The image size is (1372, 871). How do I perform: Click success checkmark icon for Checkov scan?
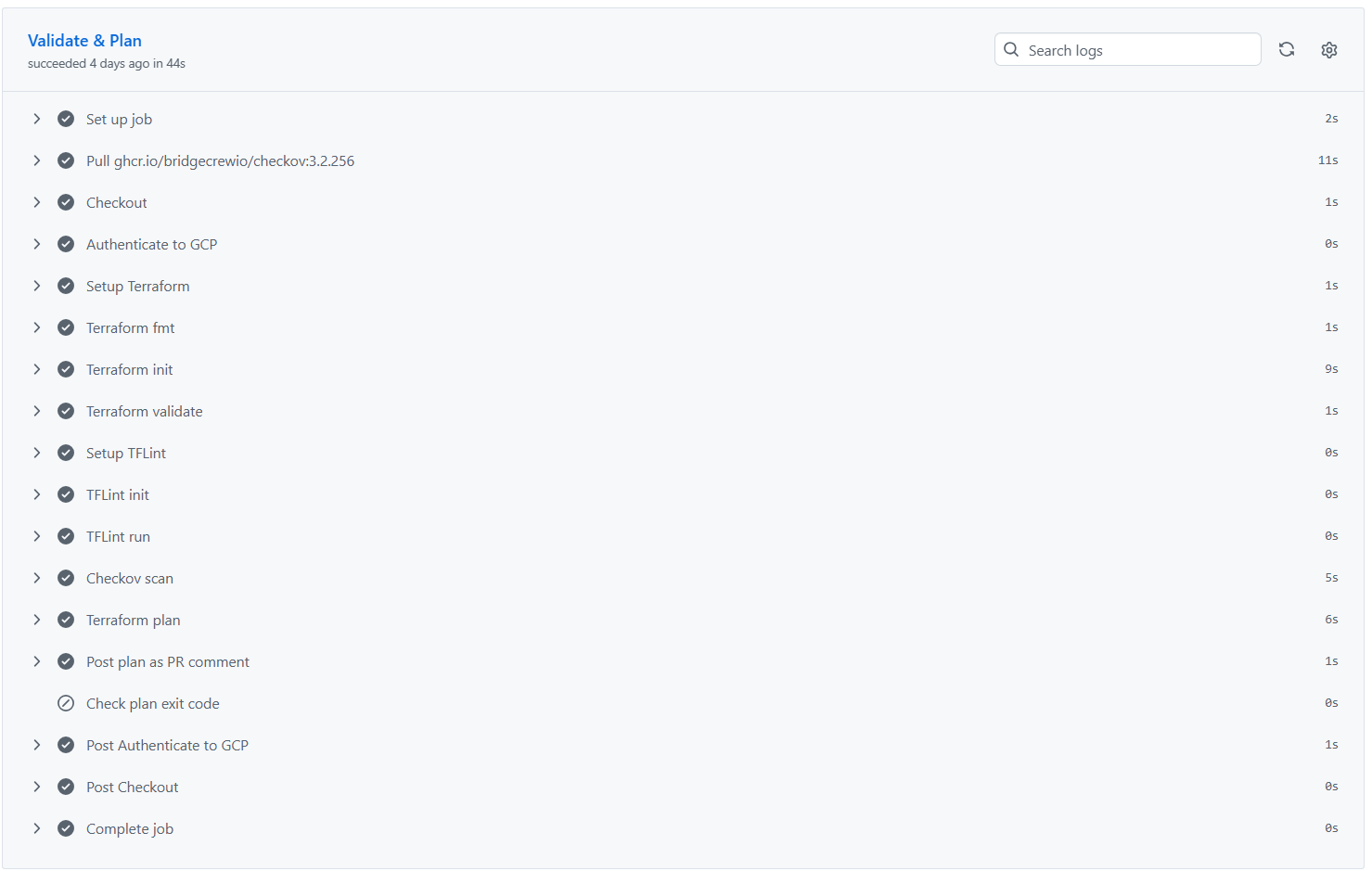(x=66, y=578)
